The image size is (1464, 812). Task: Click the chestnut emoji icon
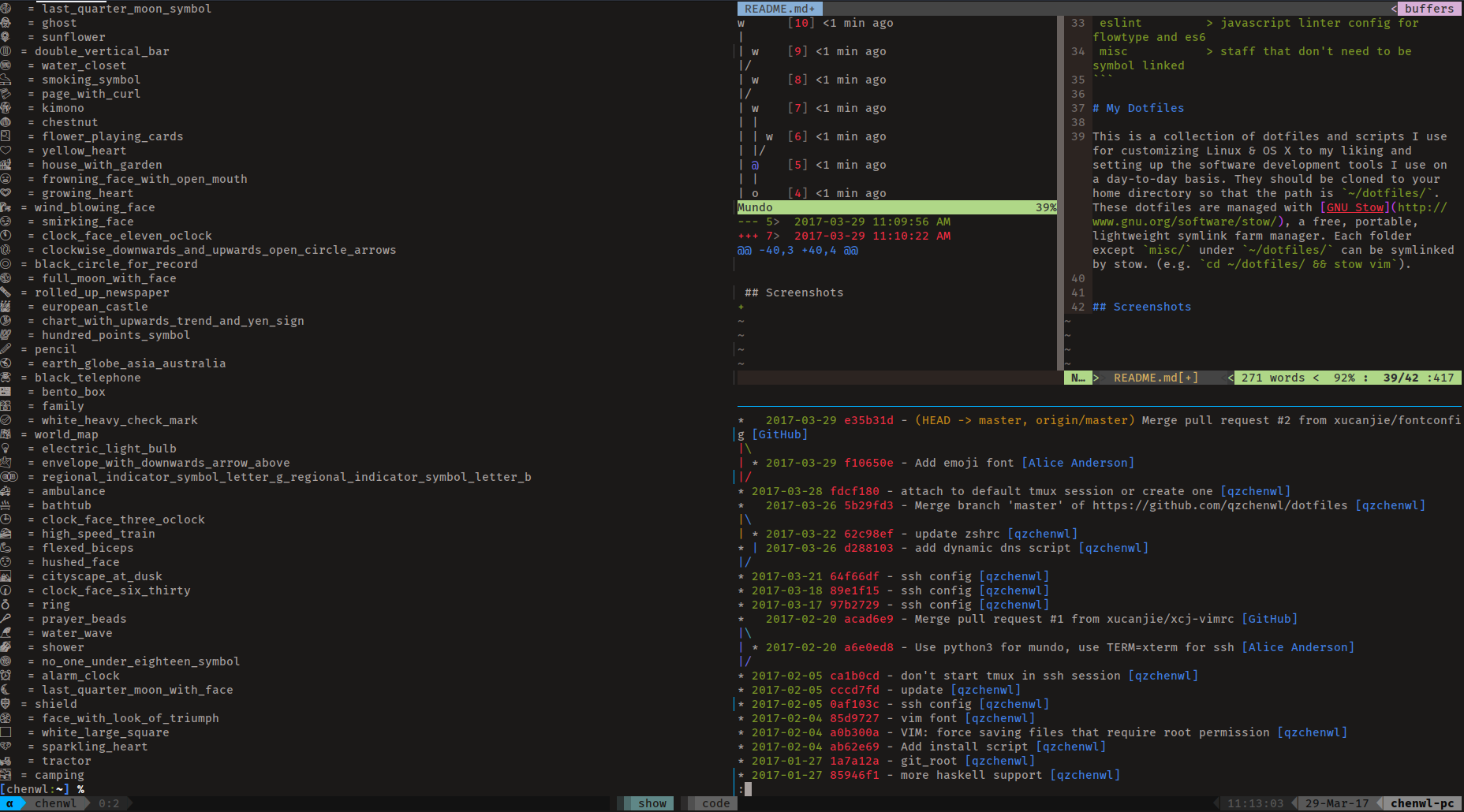[x=6, y=122]
